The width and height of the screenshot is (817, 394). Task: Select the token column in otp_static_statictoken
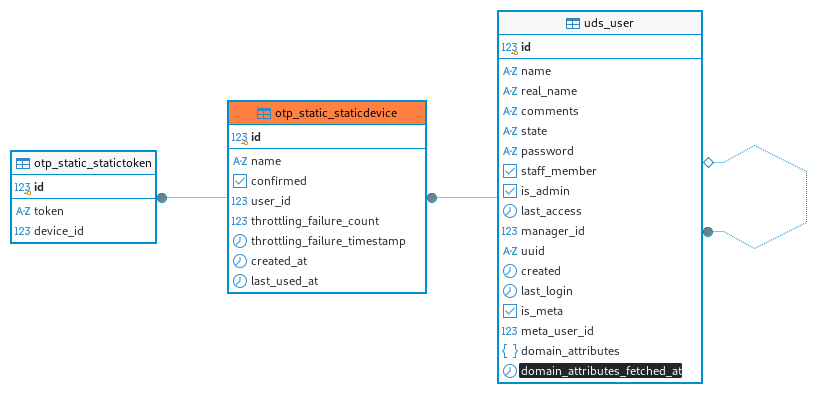(x=48, y=211)
